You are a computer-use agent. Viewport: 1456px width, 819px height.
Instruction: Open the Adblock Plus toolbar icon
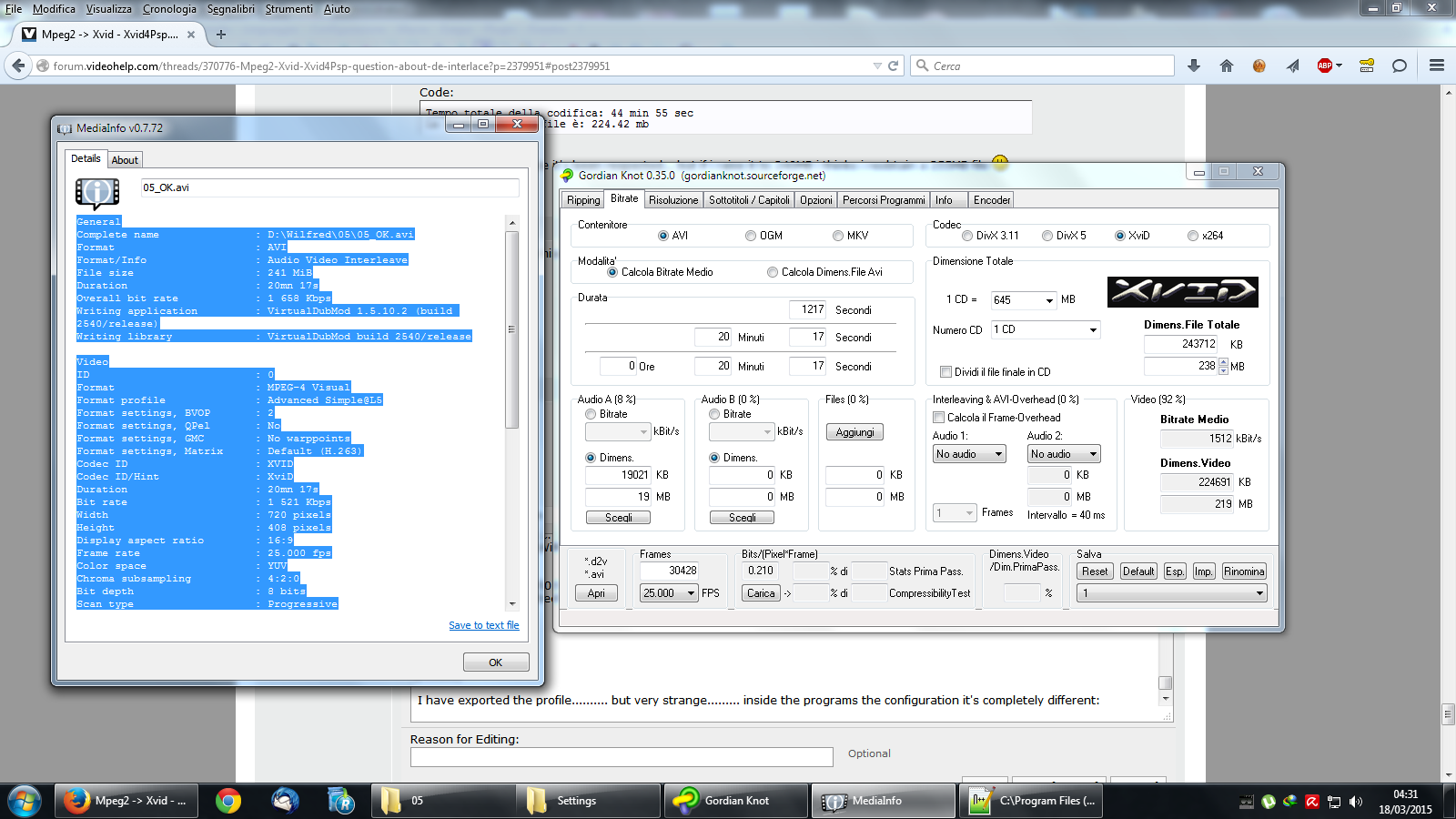1325,66
